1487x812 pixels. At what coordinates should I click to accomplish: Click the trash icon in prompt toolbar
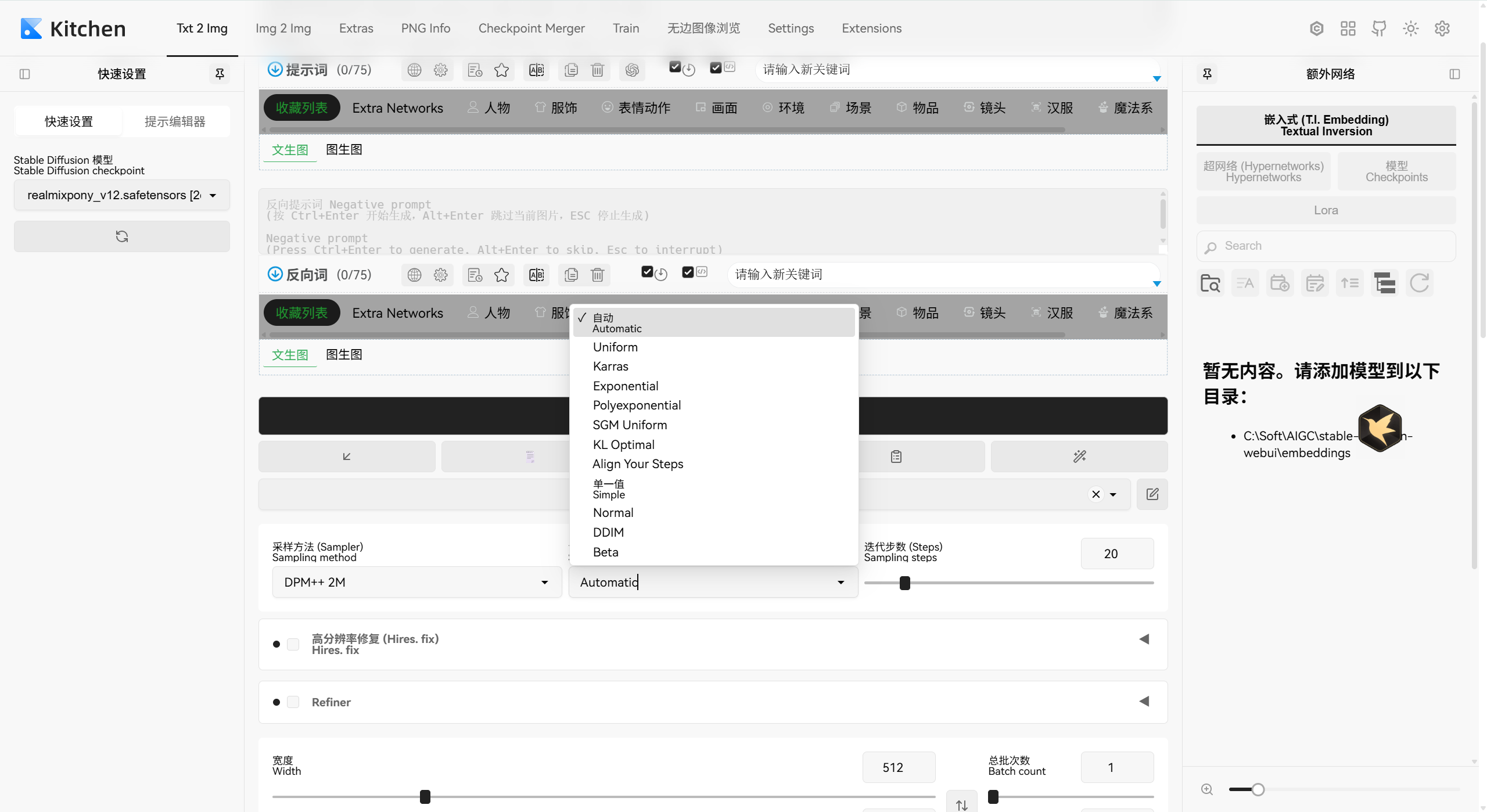pyautogui.click(x=597, y=70)
